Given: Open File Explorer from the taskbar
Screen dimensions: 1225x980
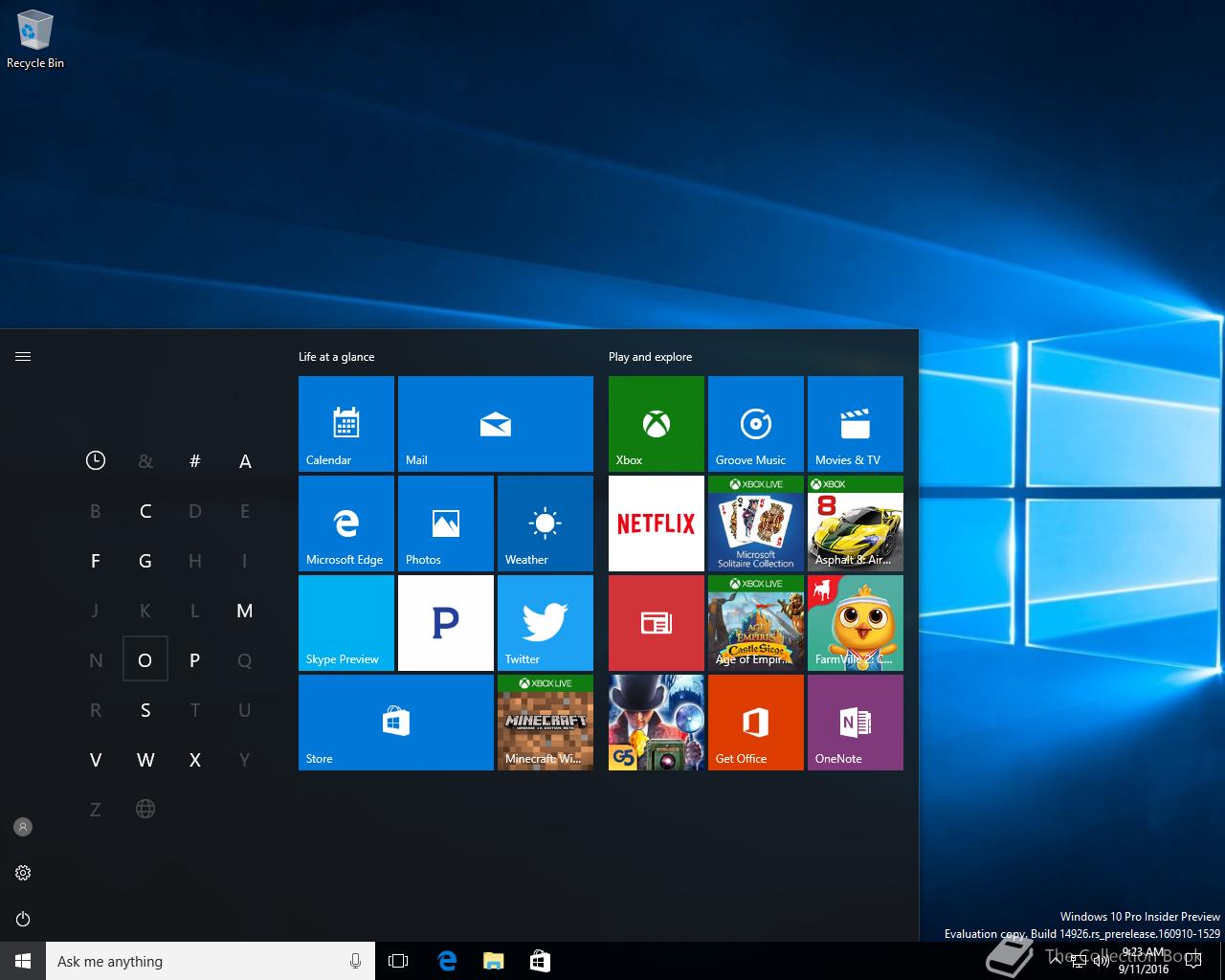Looking at the screenshot, I should 494,961.
